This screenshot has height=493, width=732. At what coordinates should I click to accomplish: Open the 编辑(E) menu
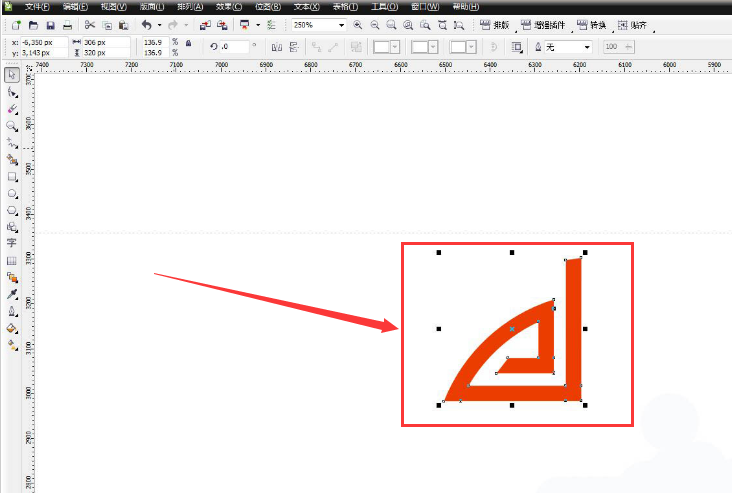coord(76,7)
